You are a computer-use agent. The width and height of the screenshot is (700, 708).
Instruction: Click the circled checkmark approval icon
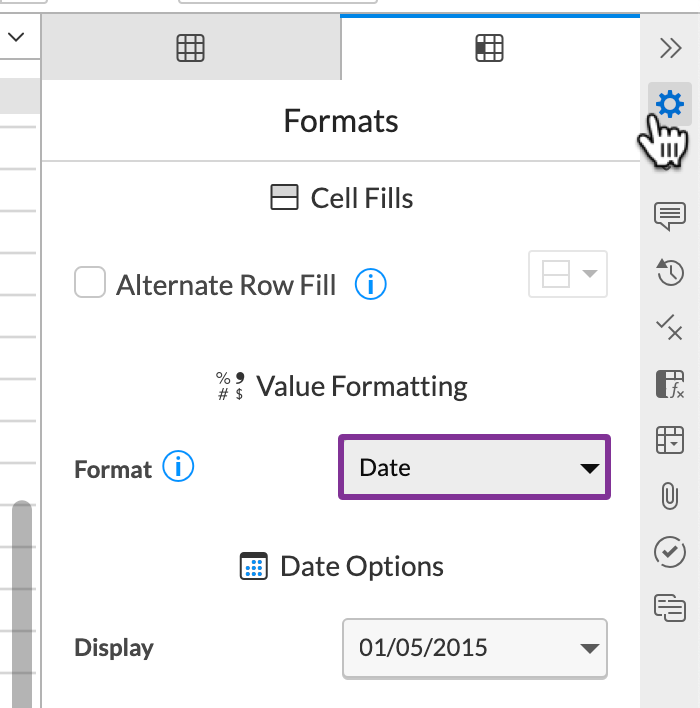[x=669, y=551]
